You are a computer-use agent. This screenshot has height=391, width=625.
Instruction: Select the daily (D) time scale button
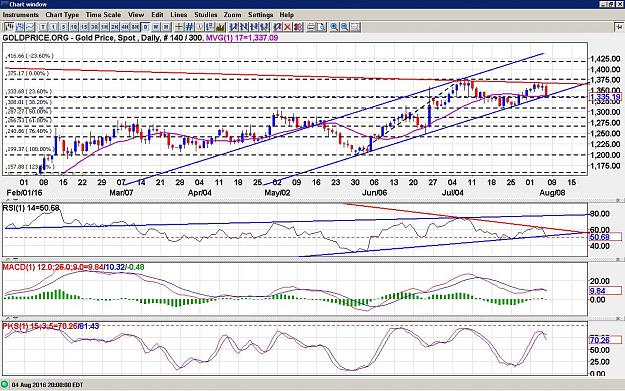pos(145,27)
